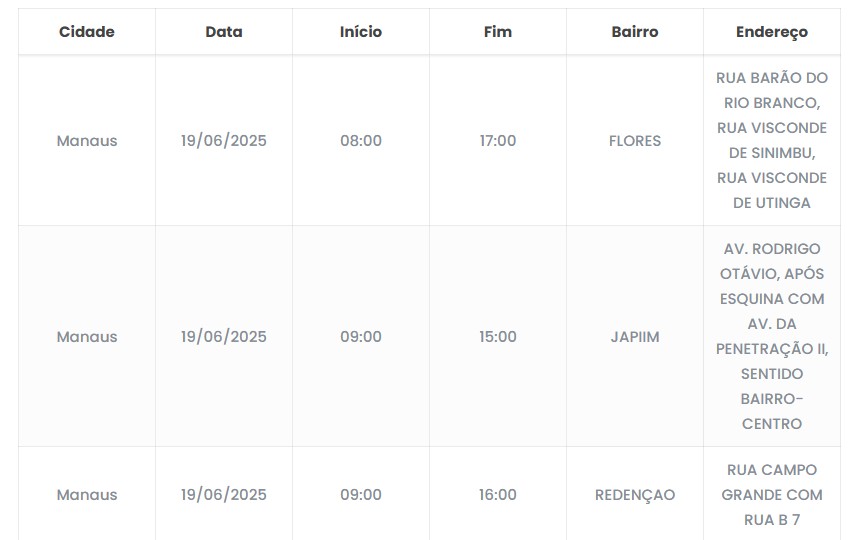Select the Rua Campo Grande address cell

772,495
